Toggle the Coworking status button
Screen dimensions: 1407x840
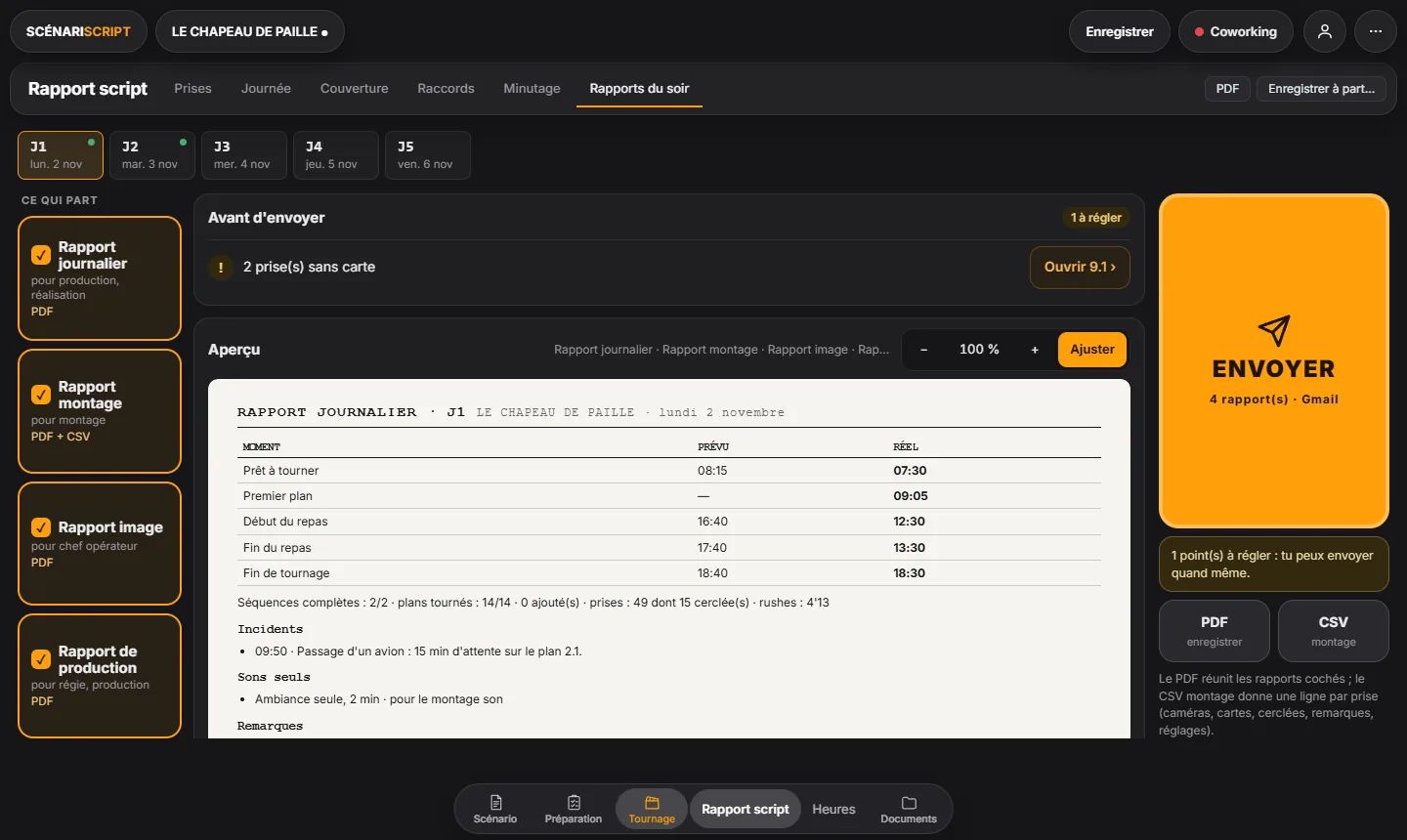(1236, 31)
